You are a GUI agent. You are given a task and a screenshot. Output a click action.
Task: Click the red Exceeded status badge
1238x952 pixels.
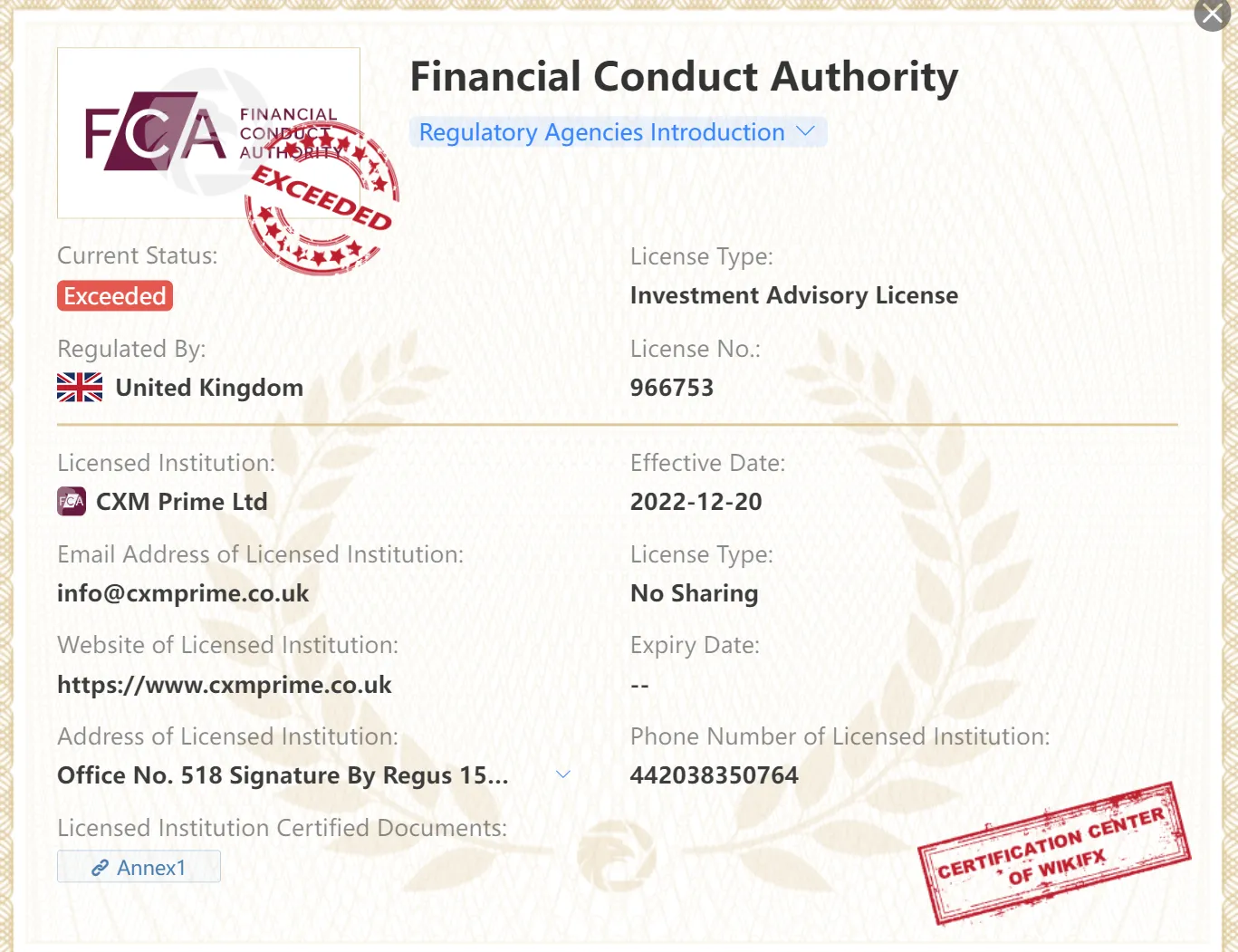[x=115, y=296]
